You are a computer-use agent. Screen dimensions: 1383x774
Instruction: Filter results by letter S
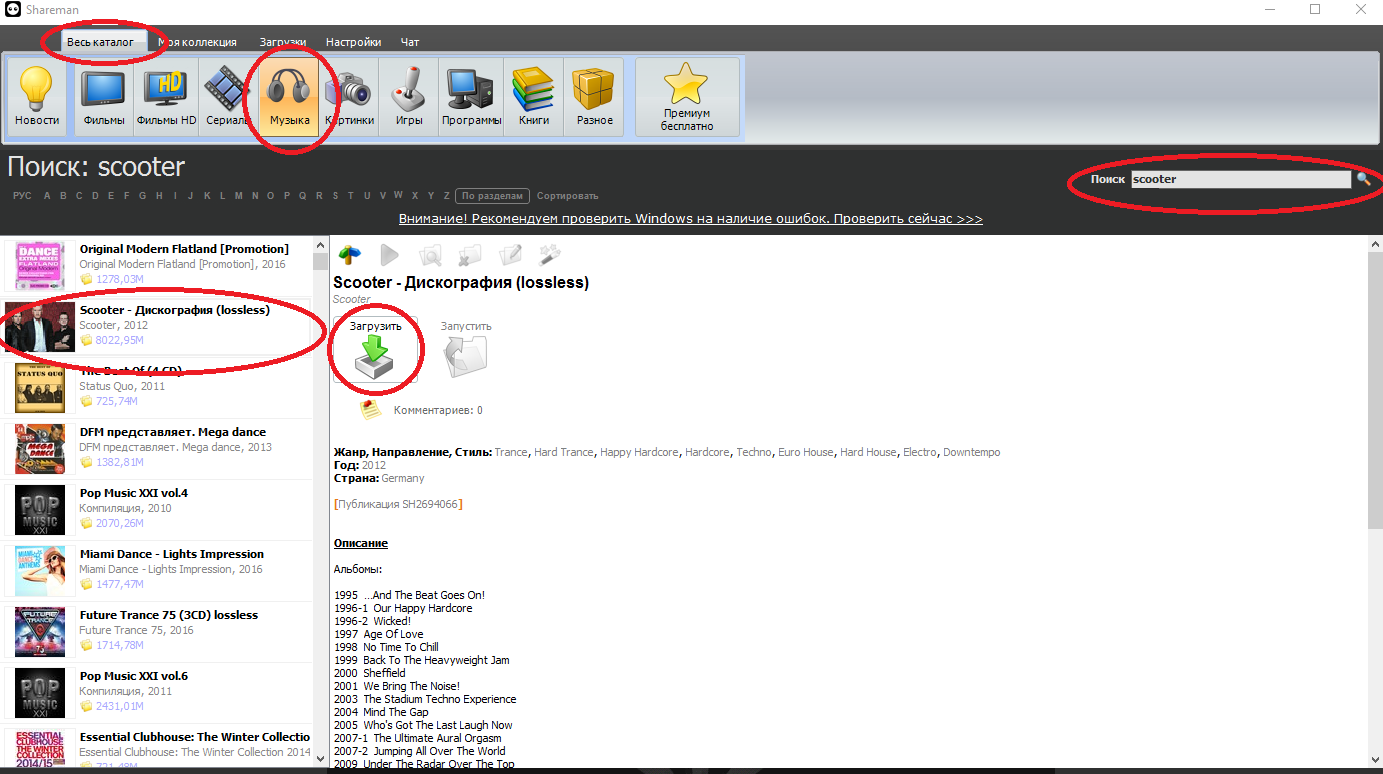[x=335, y=196]
